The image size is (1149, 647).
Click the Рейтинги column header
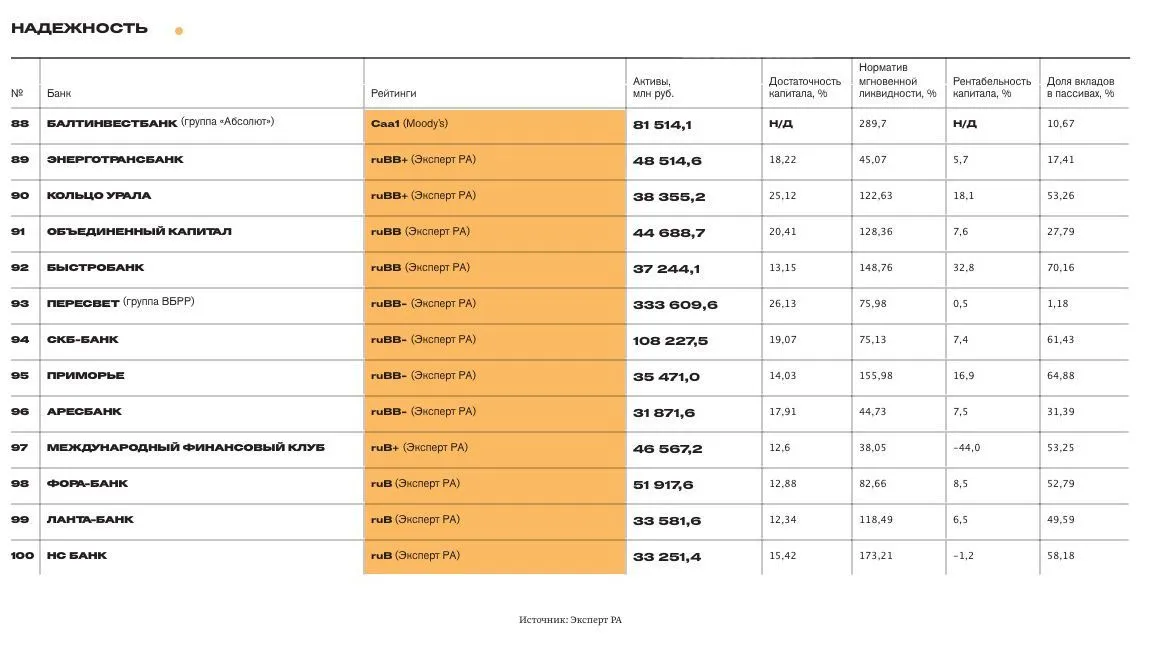point(394,93)
